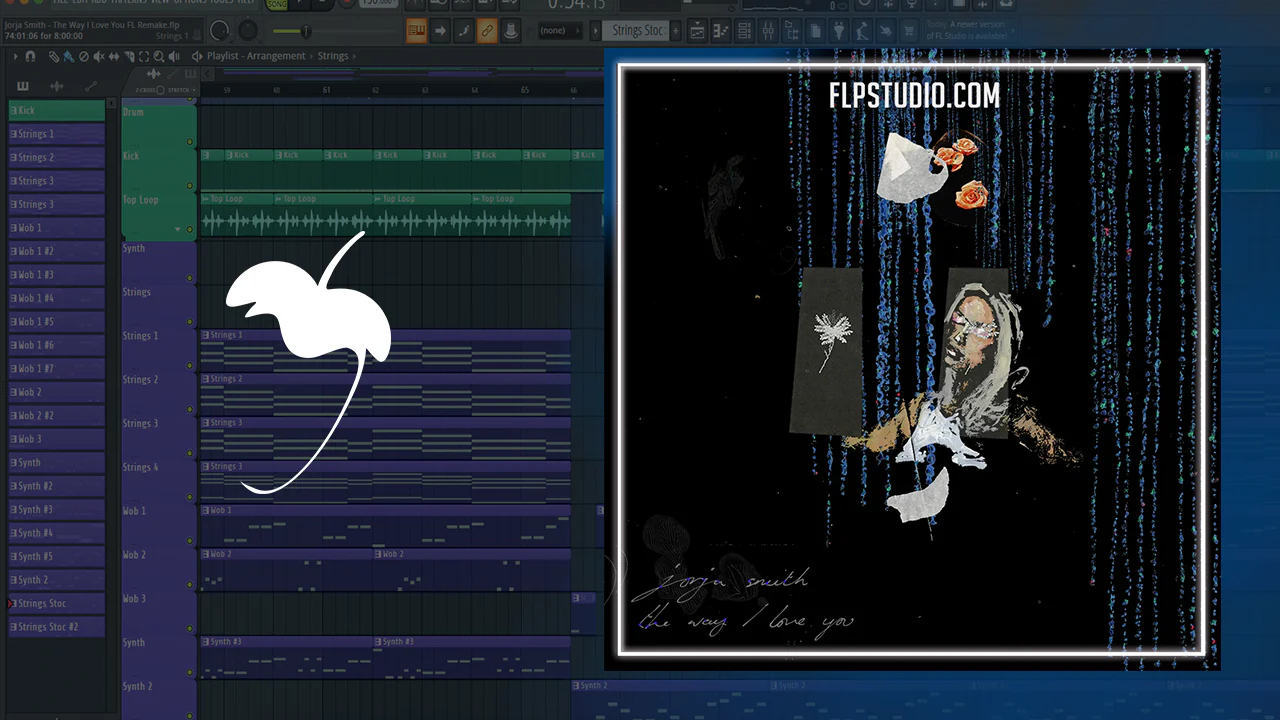
Task: Toggle the magnet snap icon in playlist toolbar
Action: (30, 56)
